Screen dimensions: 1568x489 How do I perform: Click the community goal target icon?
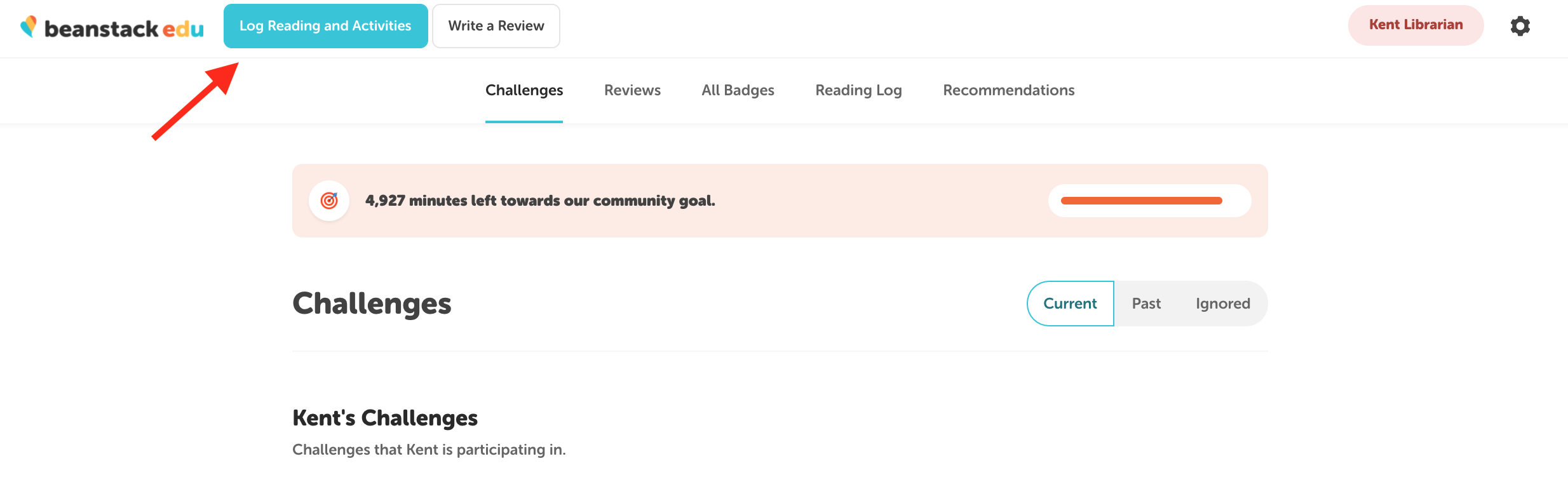[329, 201]
